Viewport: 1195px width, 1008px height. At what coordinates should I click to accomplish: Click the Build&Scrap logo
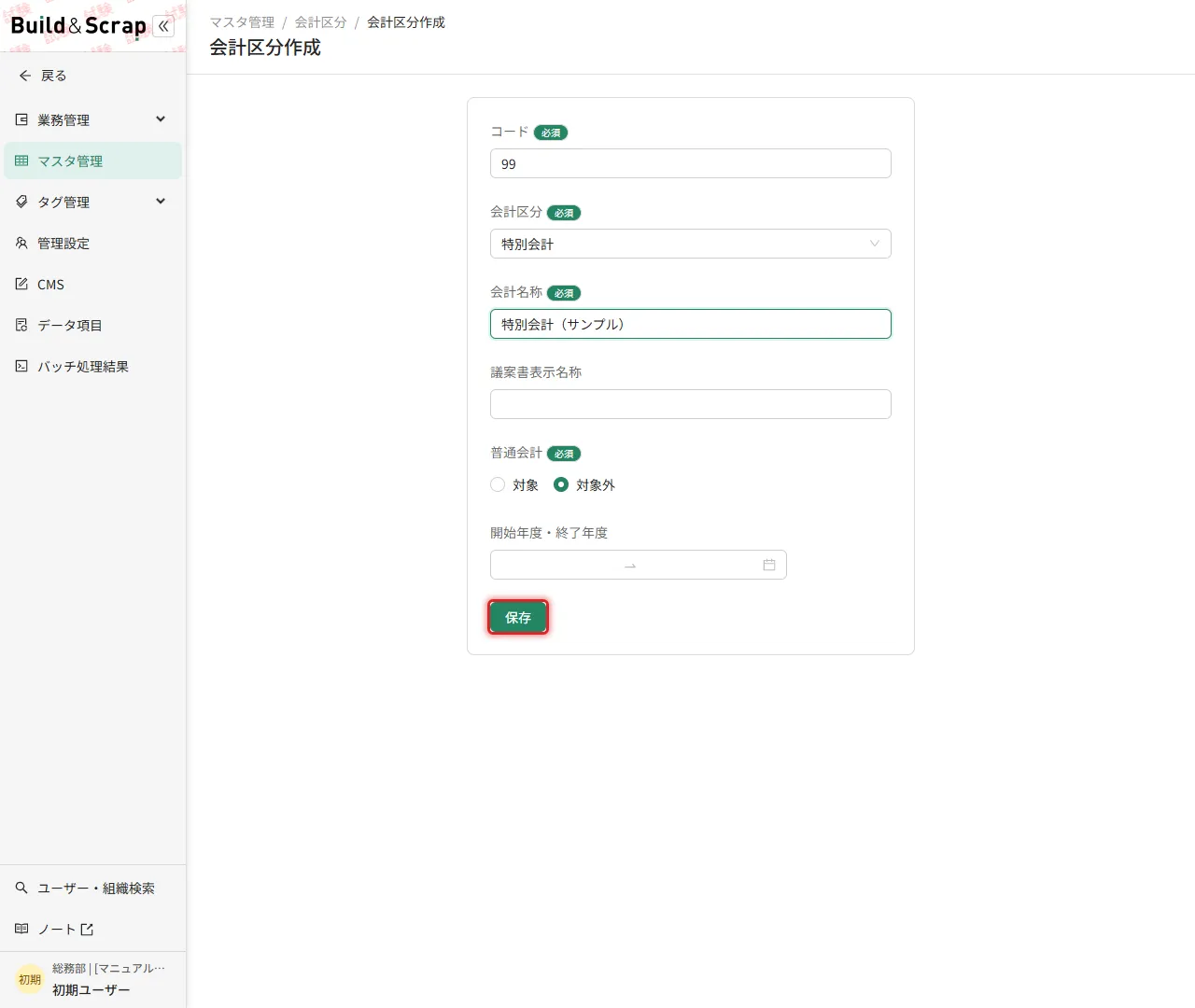point(78,26)
